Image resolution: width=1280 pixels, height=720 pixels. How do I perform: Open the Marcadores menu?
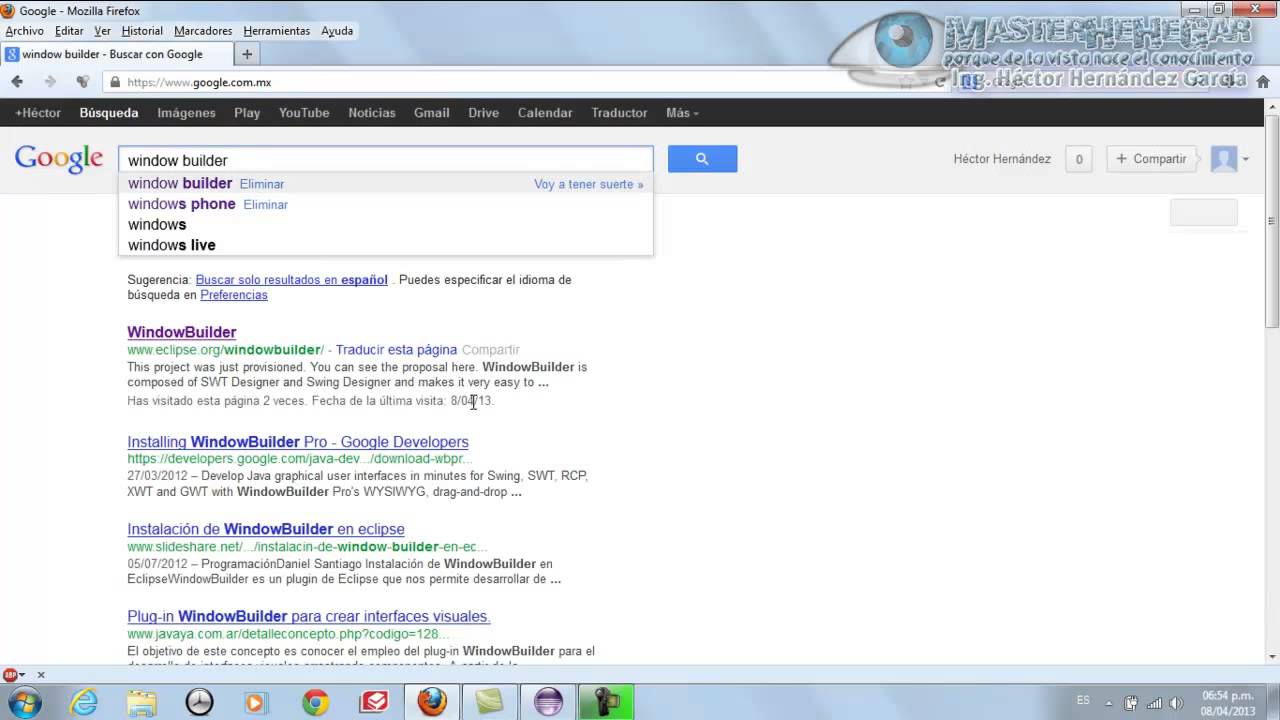pyautogui.click(x=203, y=31)
